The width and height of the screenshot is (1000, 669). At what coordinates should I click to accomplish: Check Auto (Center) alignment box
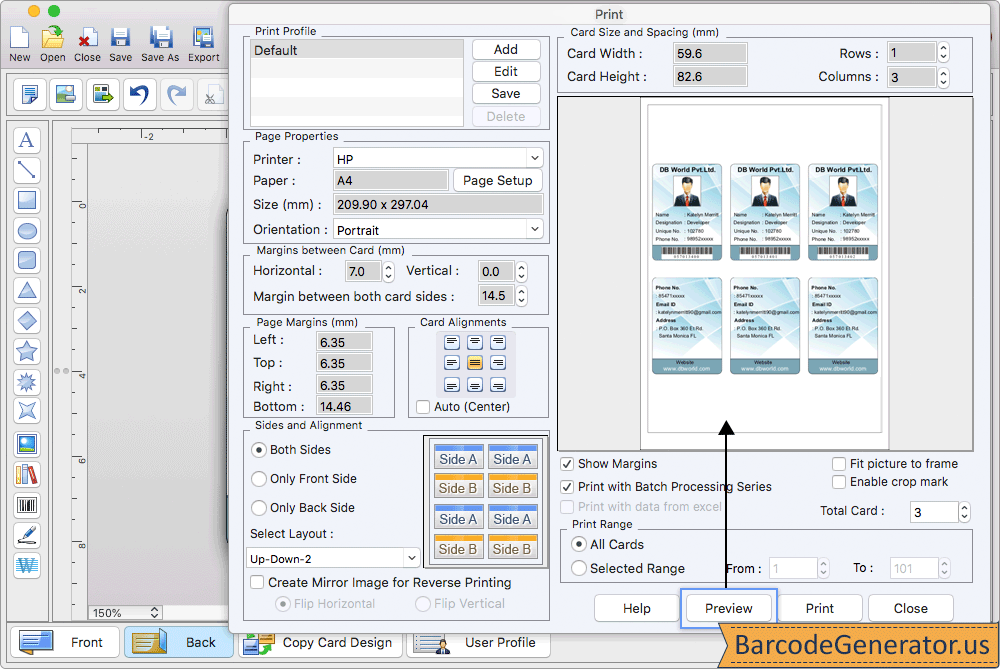423,407
